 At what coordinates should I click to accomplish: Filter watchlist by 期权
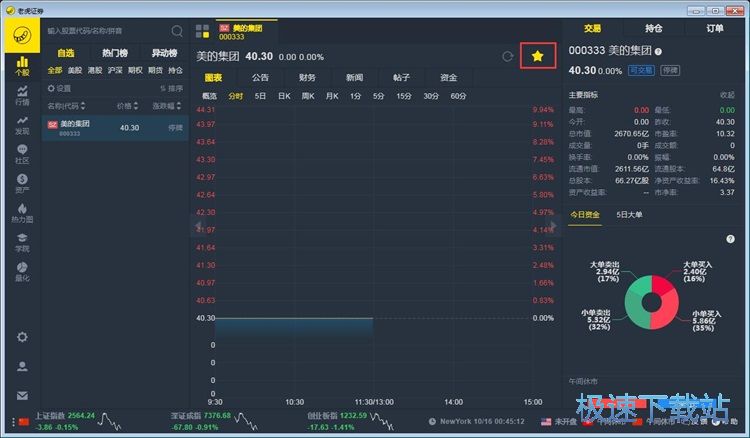coord(135,70)
